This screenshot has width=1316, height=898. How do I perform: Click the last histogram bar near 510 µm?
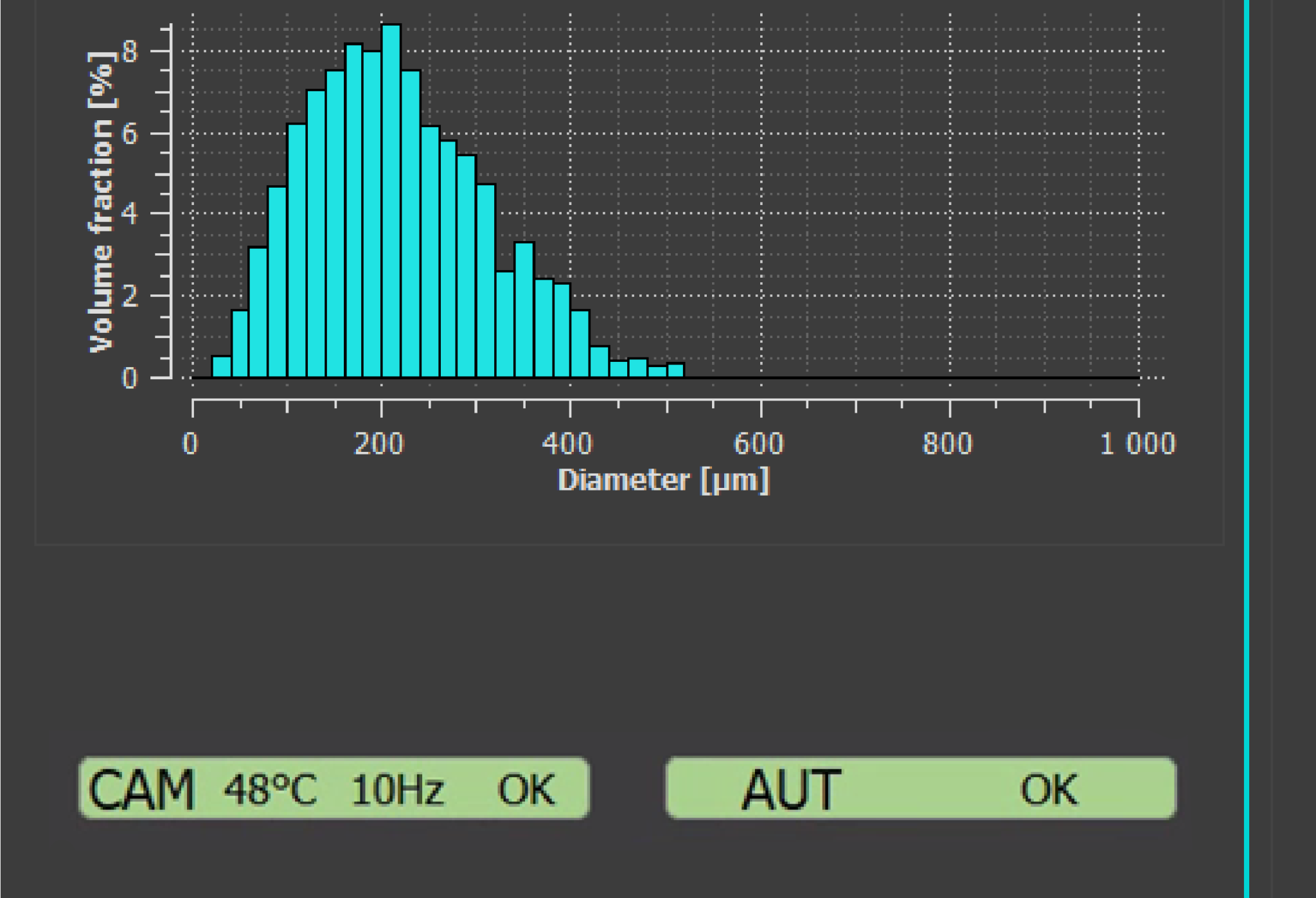[x=675, y=370]
